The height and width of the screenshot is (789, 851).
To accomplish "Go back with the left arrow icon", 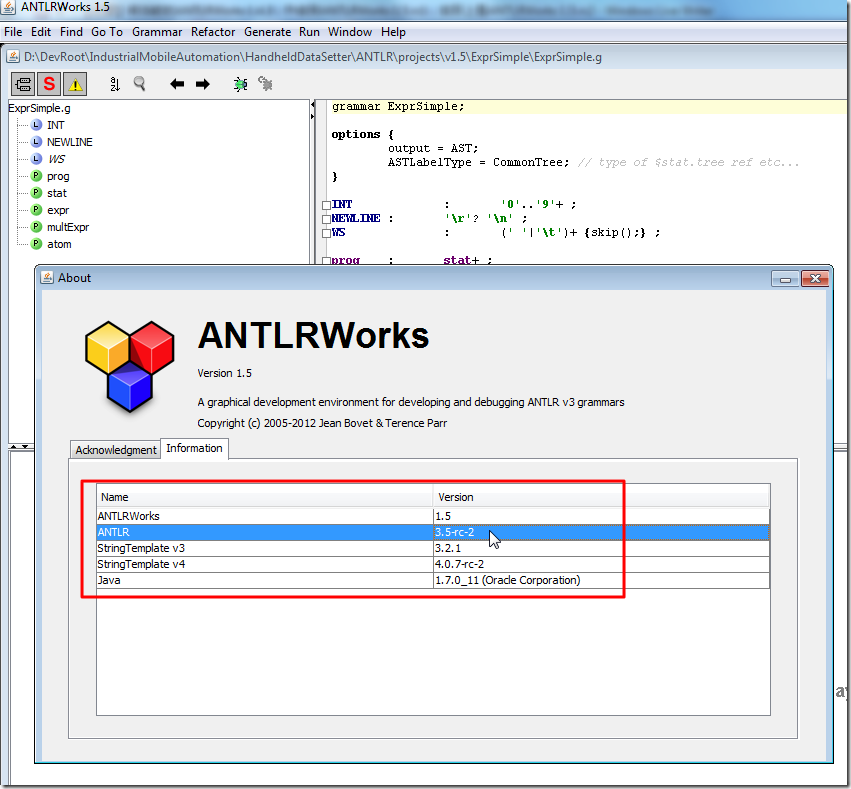I will pos(177,84).
